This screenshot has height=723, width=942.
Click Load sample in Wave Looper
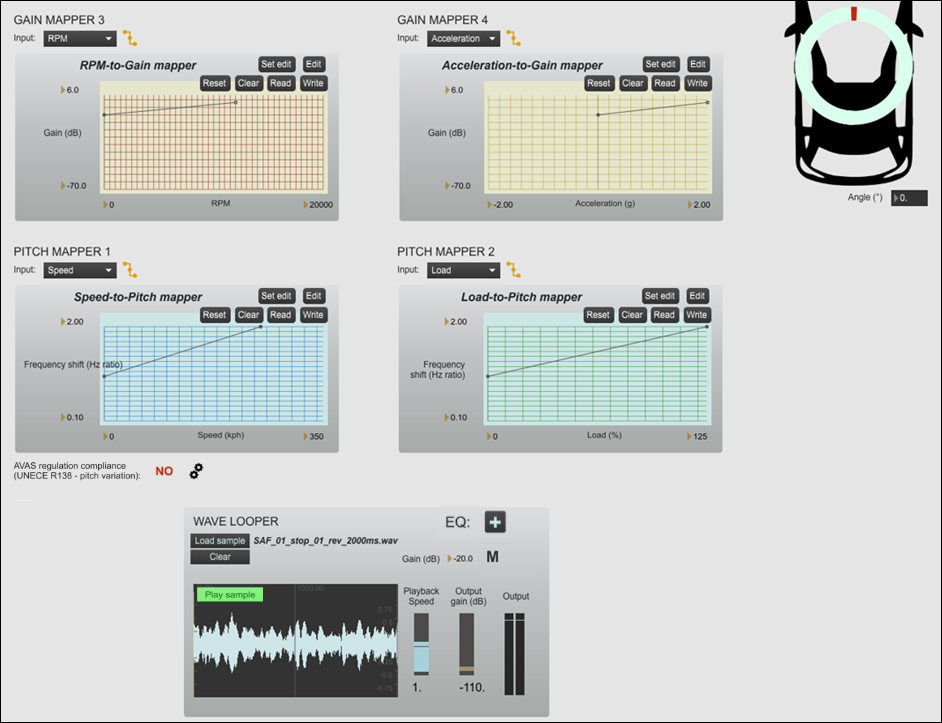pyautogui.click(x=220, y=541)
